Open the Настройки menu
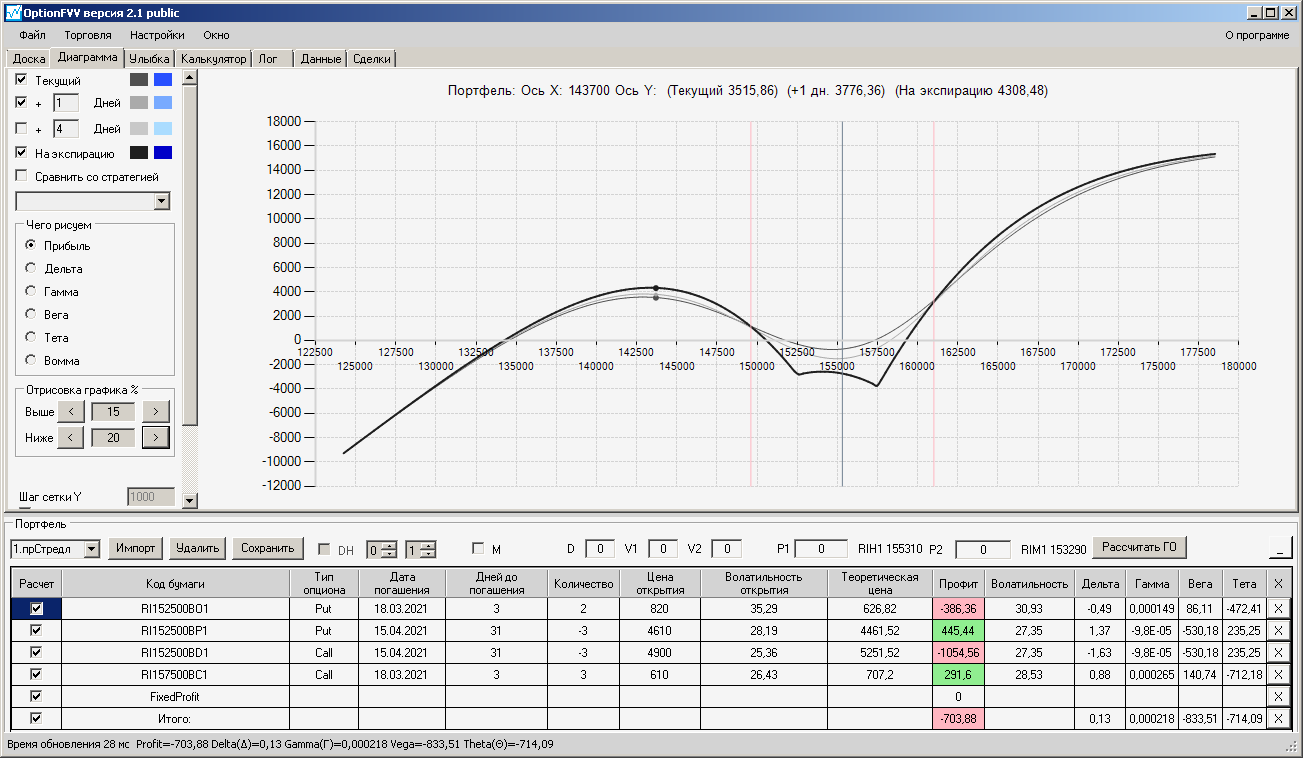The image size is (1303, 758). [x=157, y=35]
